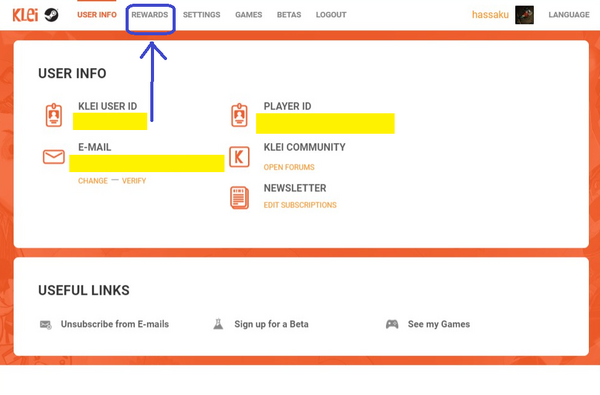Open the Settings tab
Viewport: 600px width, 395px height.
[202, 15]
